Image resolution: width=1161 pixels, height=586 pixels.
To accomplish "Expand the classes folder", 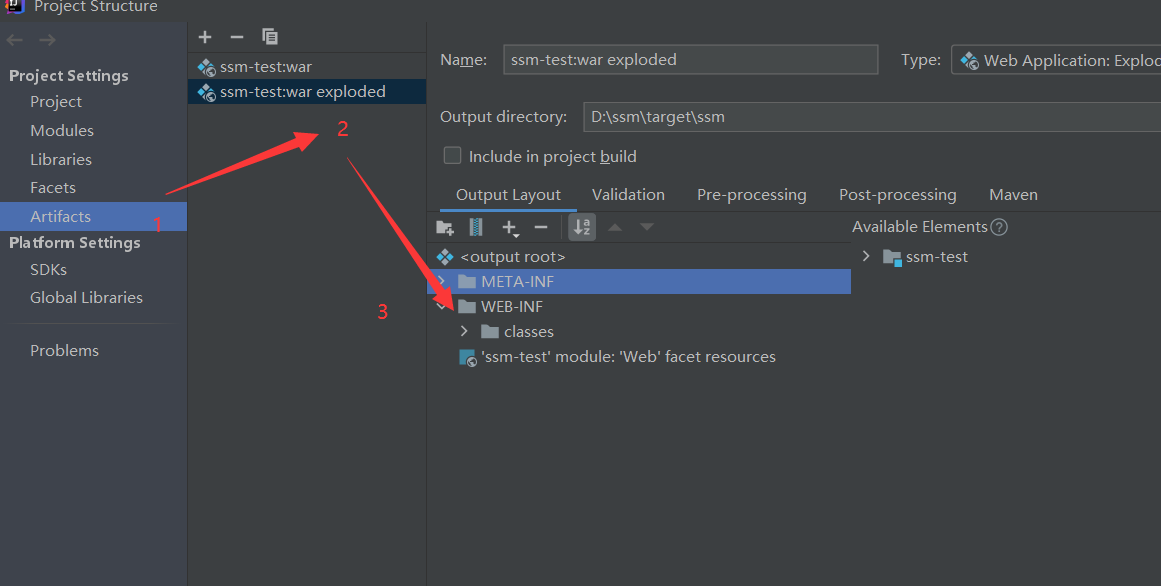I will pyautogui.click(x=464, y=331).
